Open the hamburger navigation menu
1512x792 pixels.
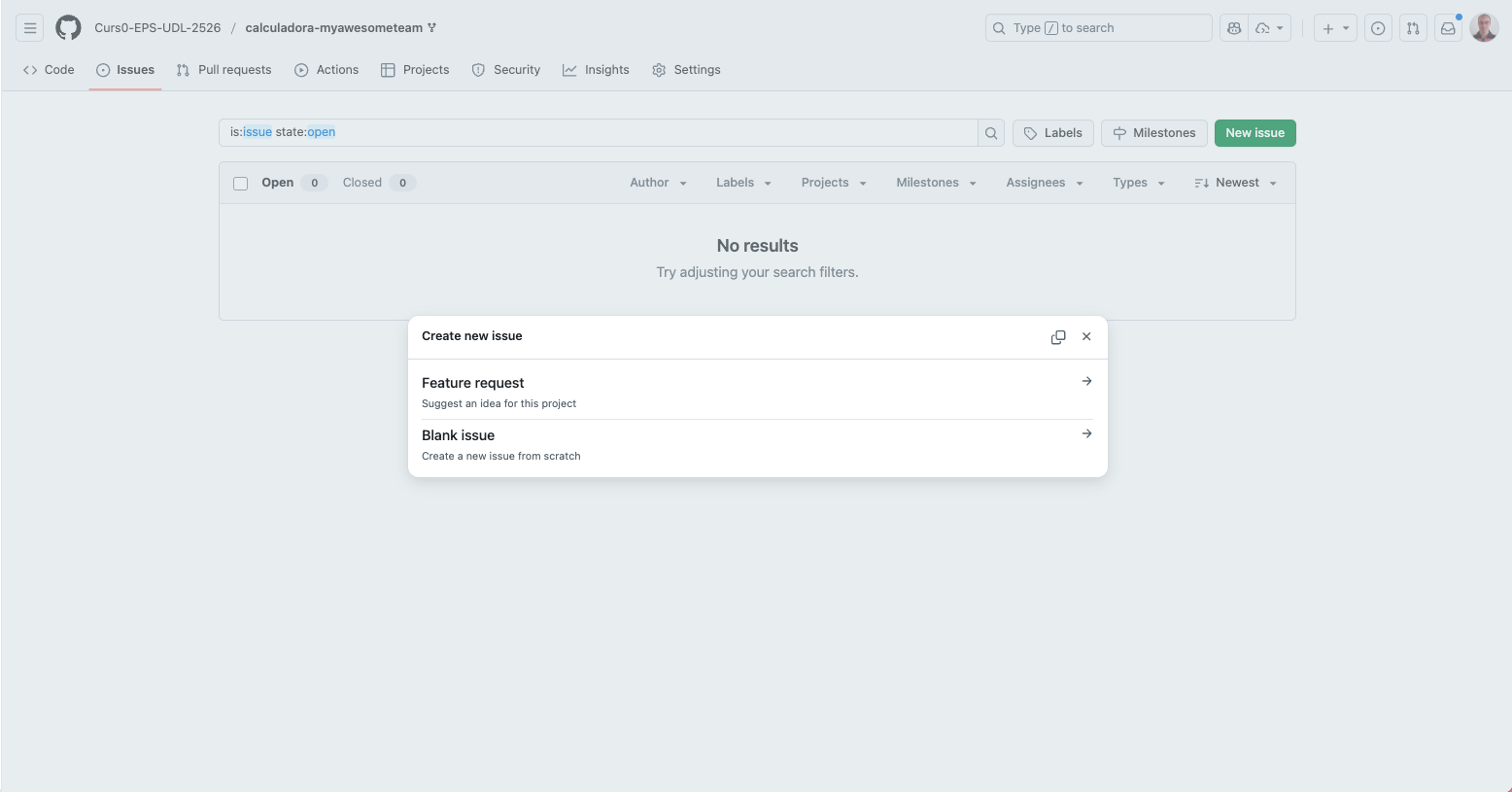click(30, 28)
